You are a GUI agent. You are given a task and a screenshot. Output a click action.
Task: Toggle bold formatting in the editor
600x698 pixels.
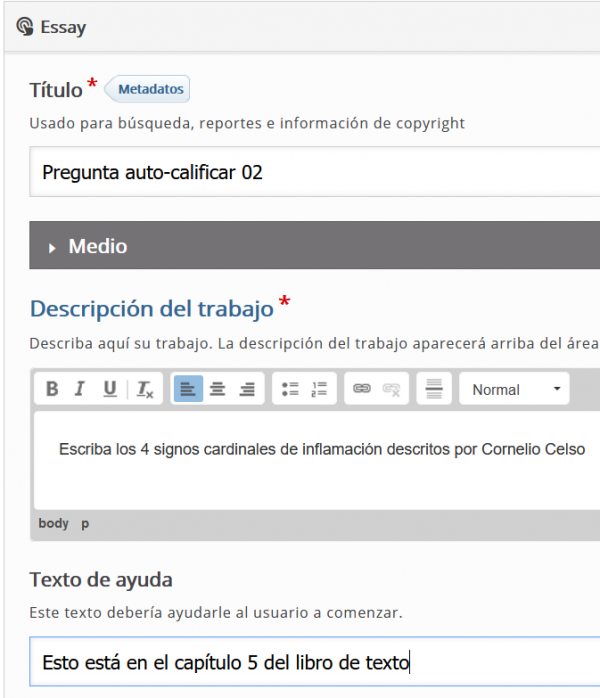(52, 389)
